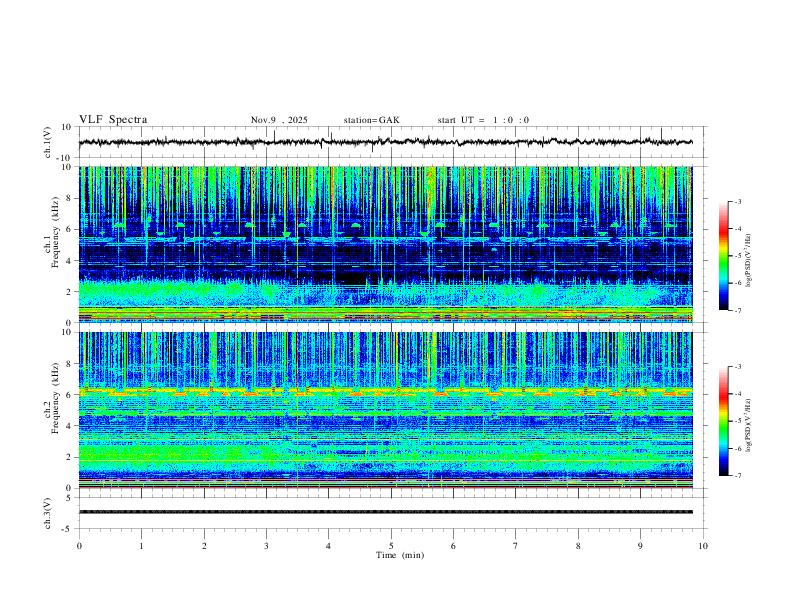792x612 pixels.
Task: Click the "9" tick on the Time axis
Action: pos(640,546)
